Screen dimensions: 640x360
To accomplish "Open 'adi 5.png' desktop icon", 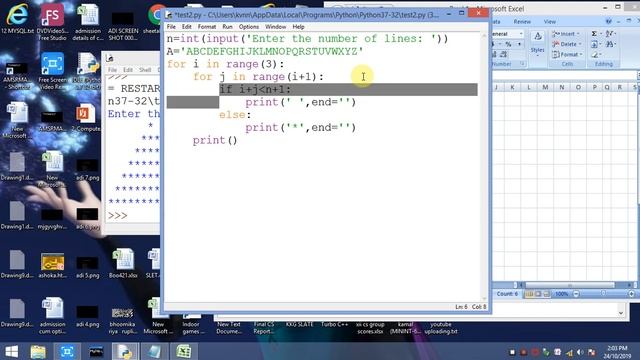I will 87,266.
